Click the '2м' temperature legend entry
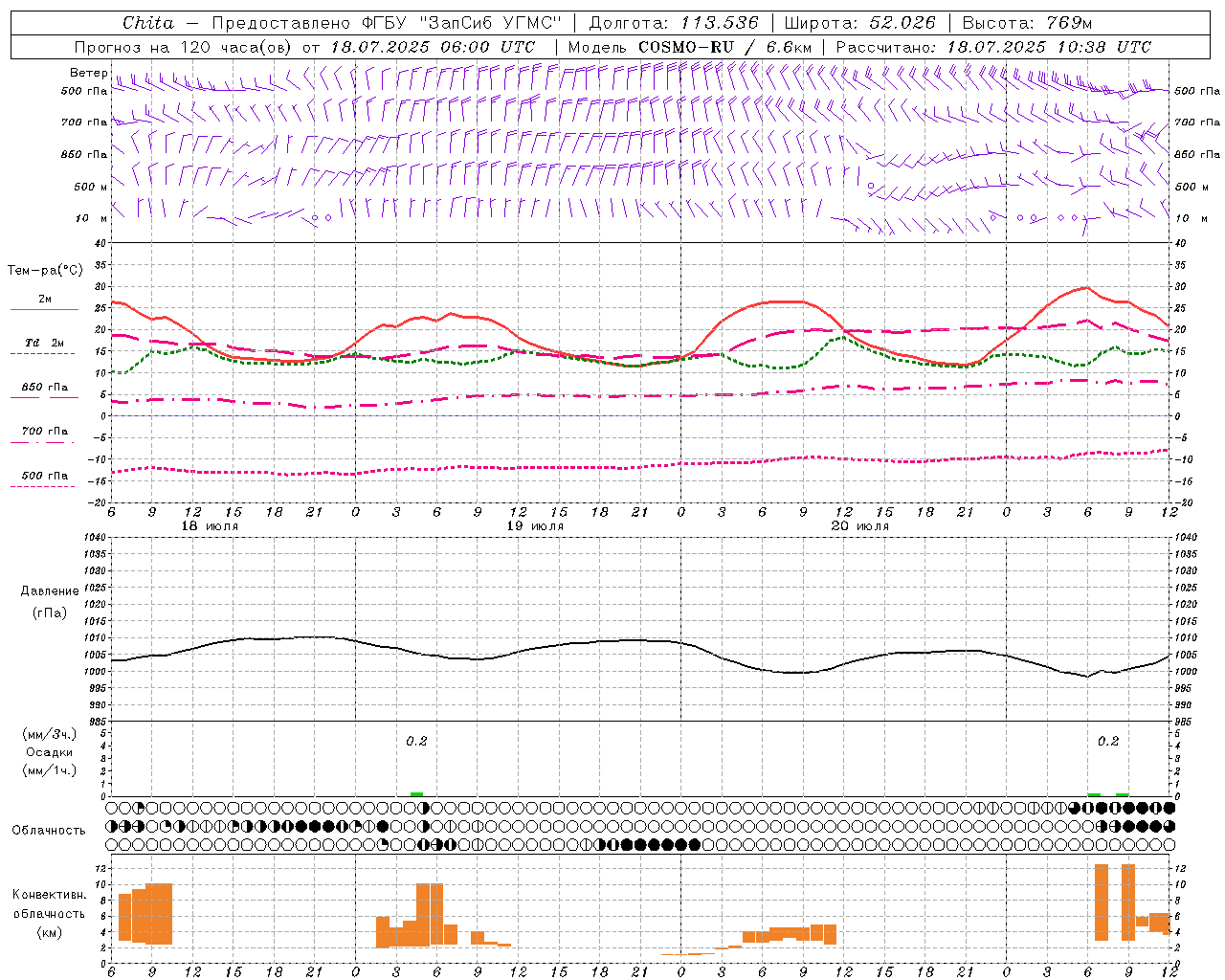1225x980 pixels. point(45,300)
